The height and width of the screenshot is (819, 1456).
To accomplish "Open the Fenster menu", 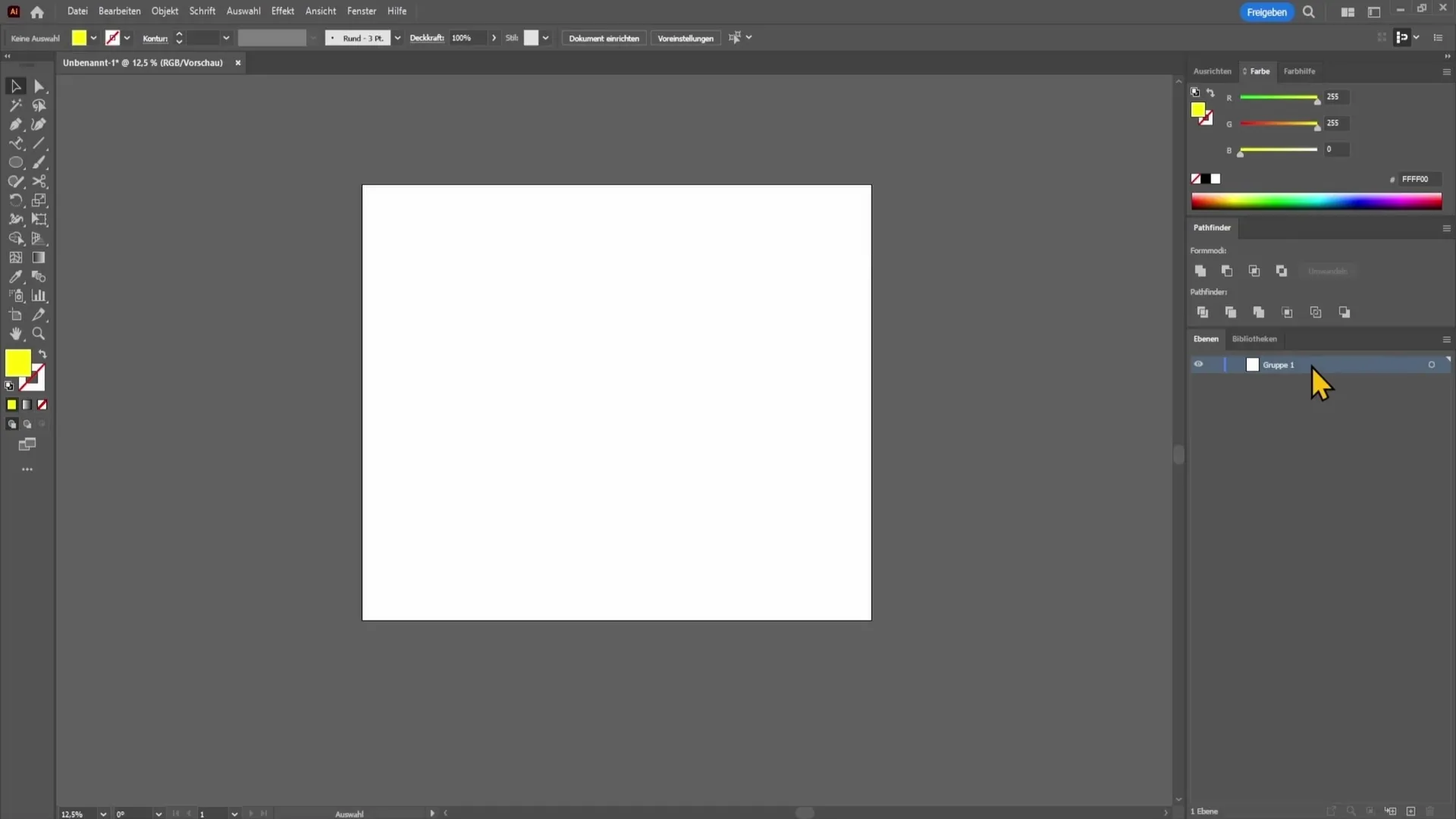I will (x=362, y=11).
